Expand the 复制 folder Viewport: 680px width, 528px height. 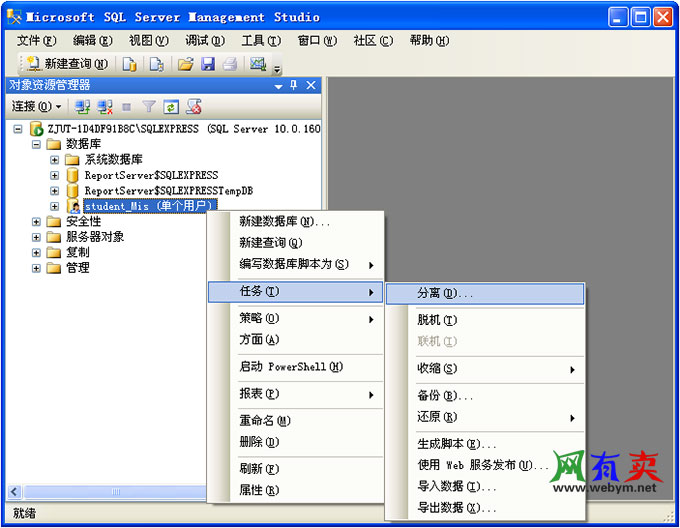point(36,253)
